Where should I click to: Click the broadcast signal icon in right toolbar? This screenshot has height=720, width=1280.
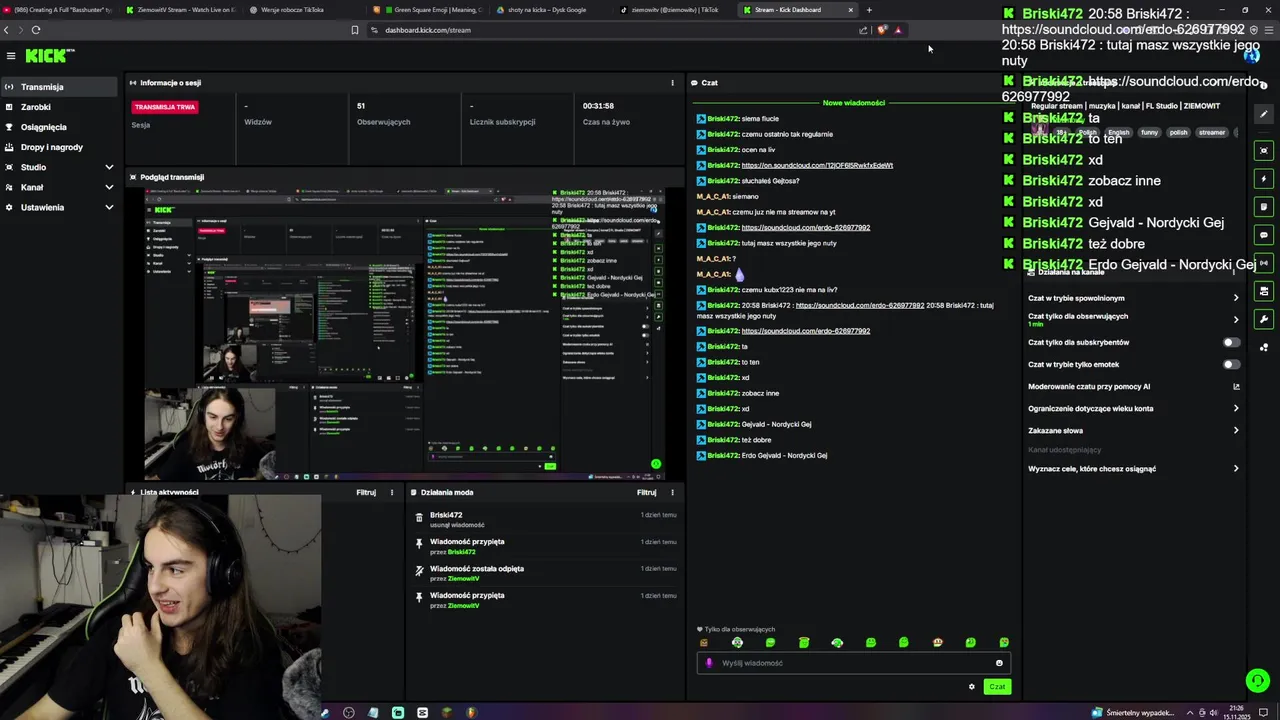pyautogui.click(x=1264, y=263)
